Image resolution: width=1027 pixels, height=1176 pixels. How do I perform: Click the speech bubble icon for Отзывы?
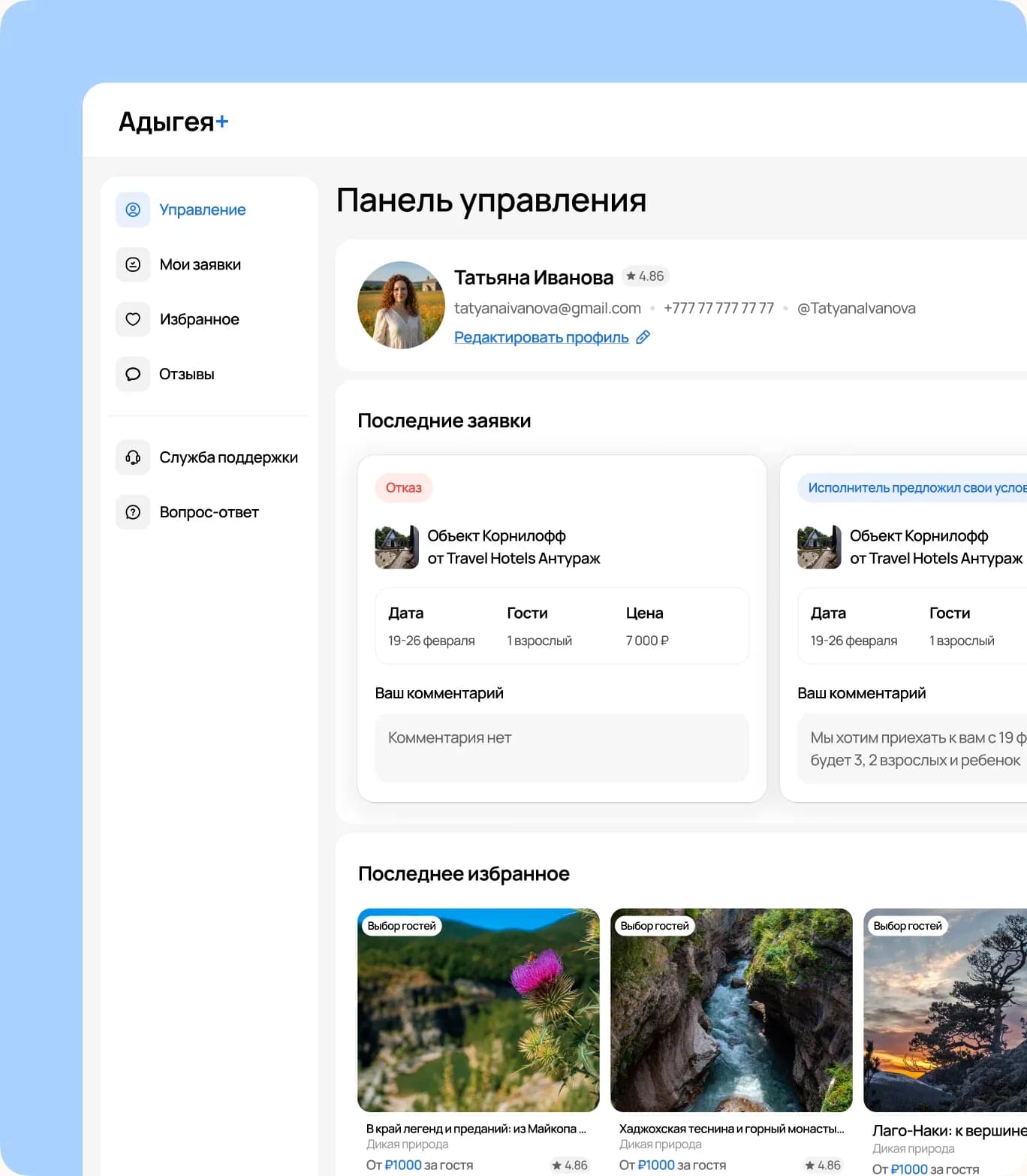tap(133, 374)
